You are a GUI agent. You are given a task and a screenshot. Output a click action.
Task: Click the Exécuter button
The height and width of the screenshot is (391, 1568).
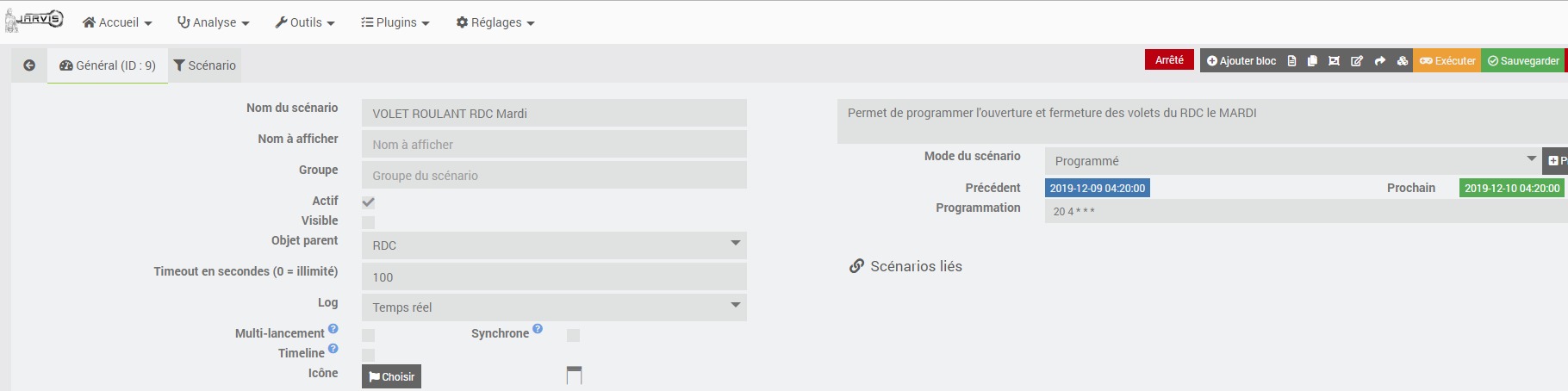[1447, 61]
